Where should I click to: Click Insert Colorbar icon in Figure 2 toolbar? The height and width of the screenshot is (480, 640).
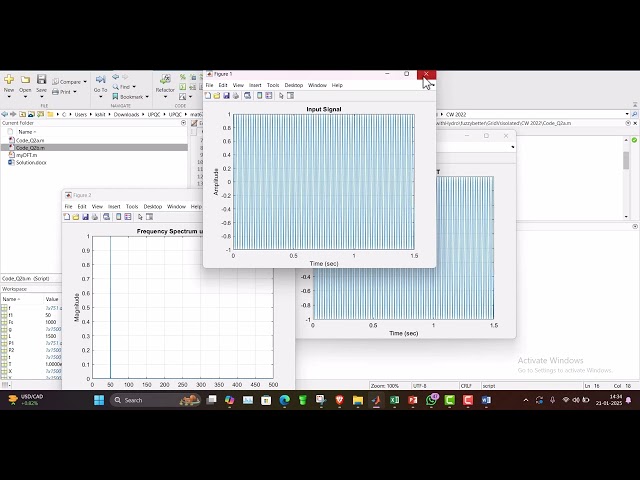118,217
